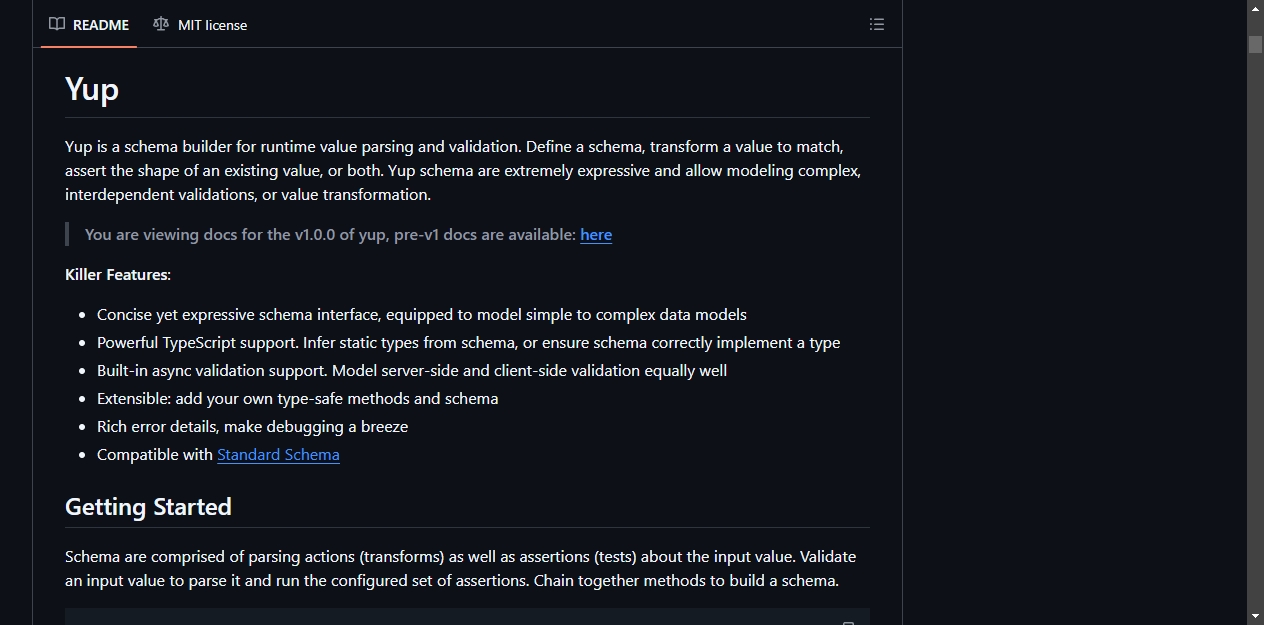1264x625 pixels.
Task: Click the Powerful TypeScript support bullet
Action: coord(468,342)
